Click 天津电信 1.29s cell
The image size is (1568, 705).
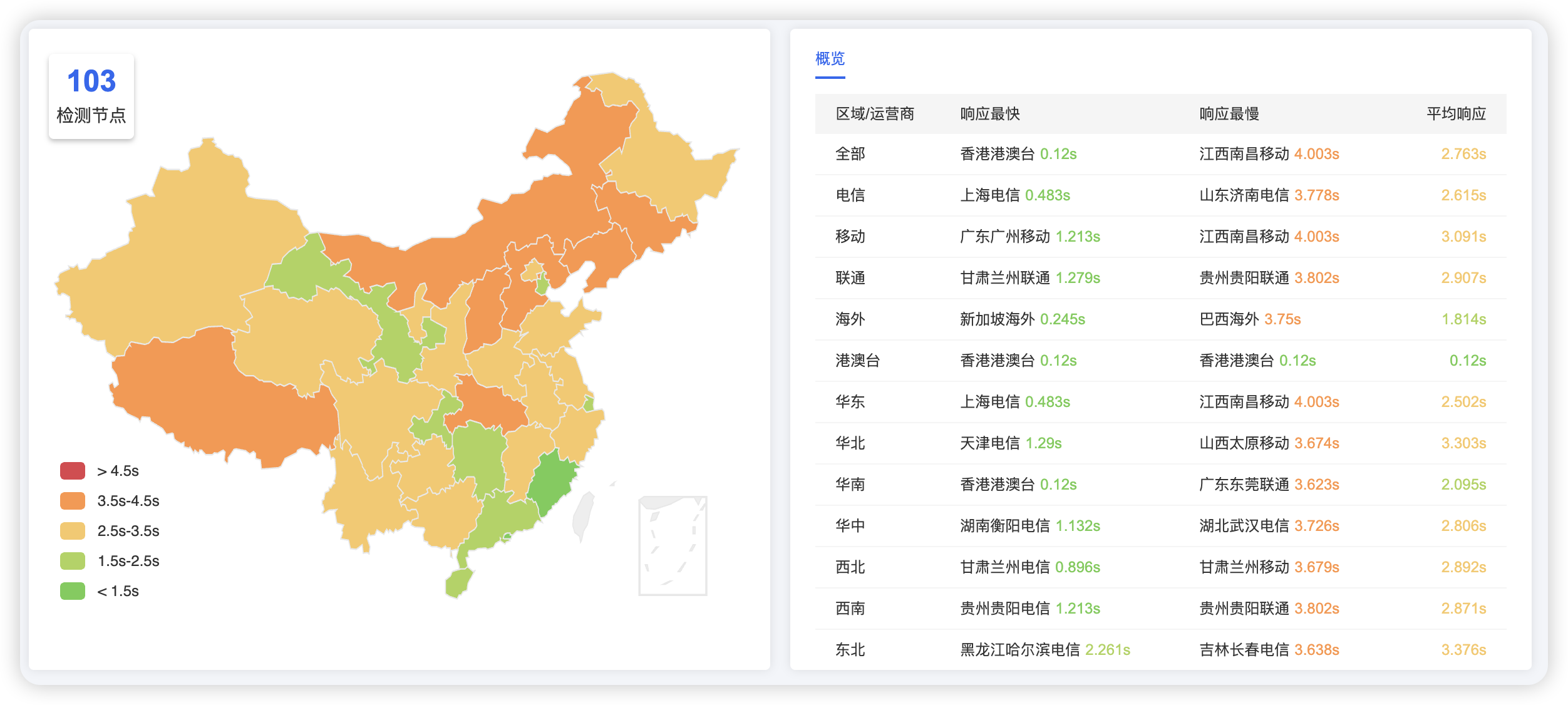[x=1011, y=443]
